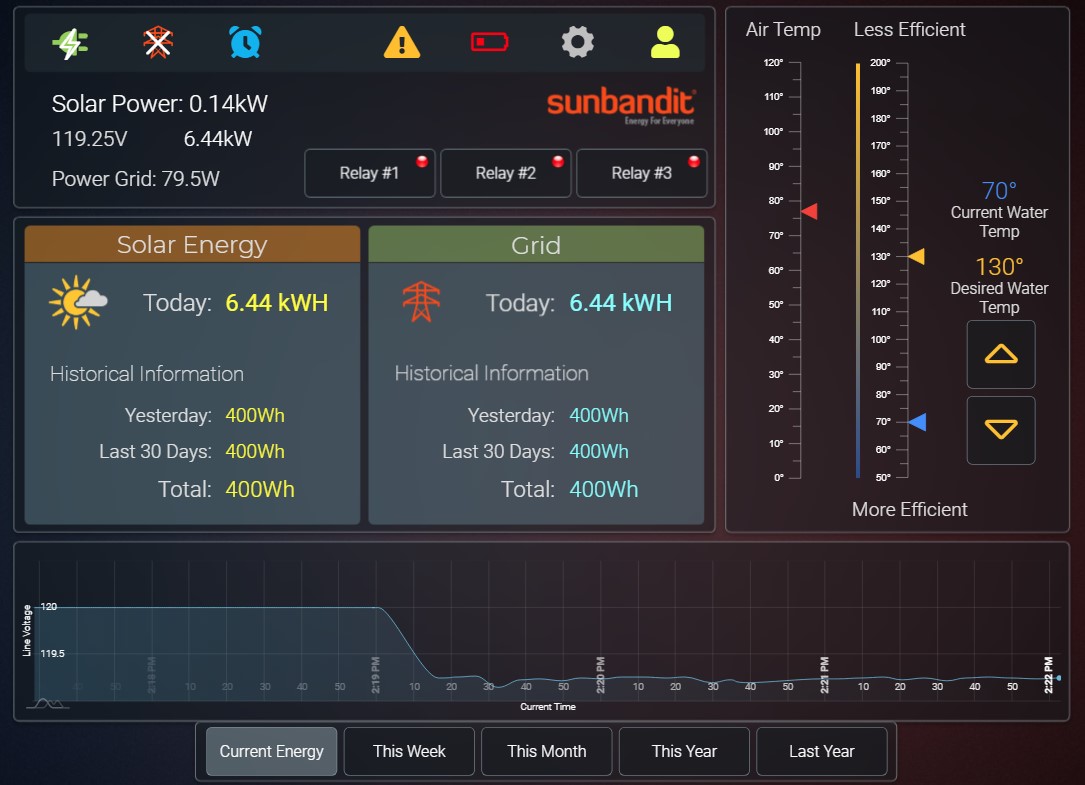Select the Current Energy tab

point(271,751)
